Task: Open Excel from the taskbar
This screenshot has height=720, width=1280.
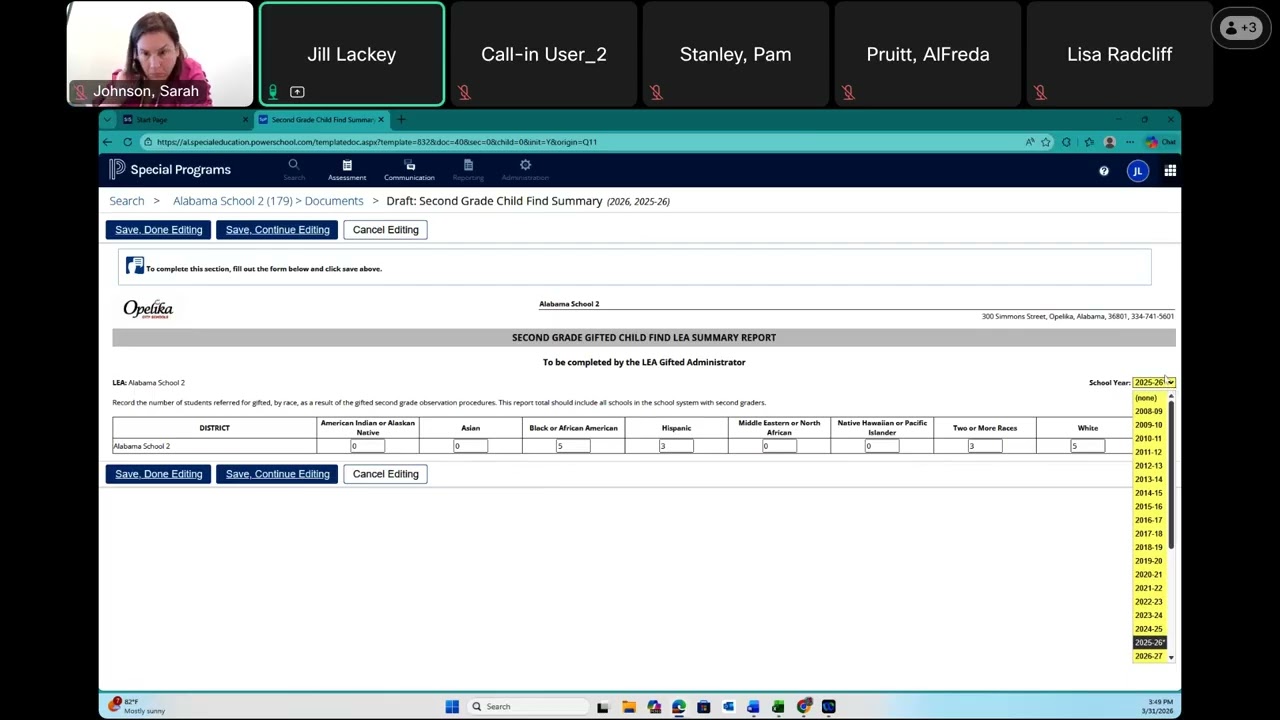Action: 778,707
